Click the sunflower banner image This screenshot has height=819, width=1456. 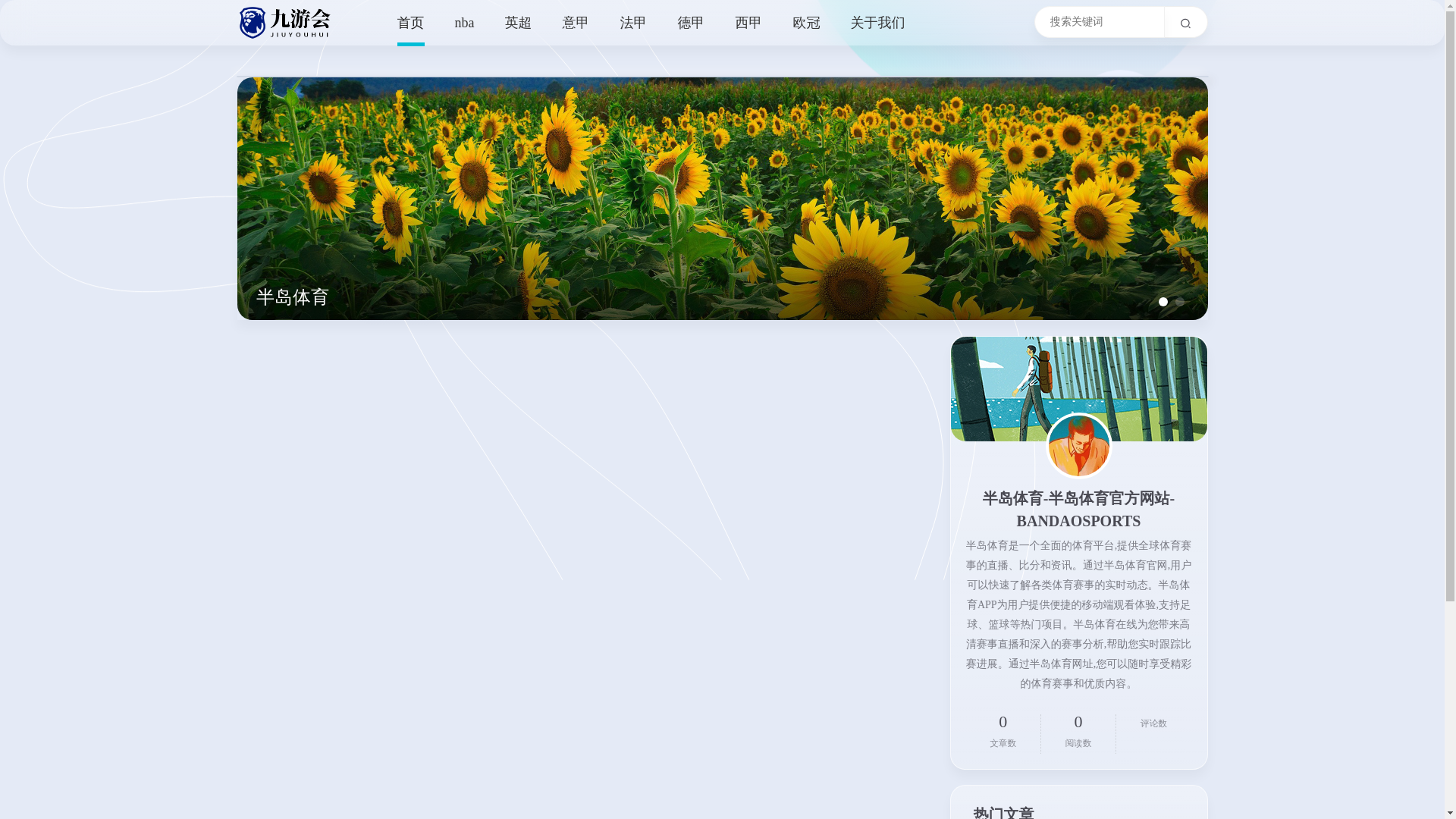[722, 199]
